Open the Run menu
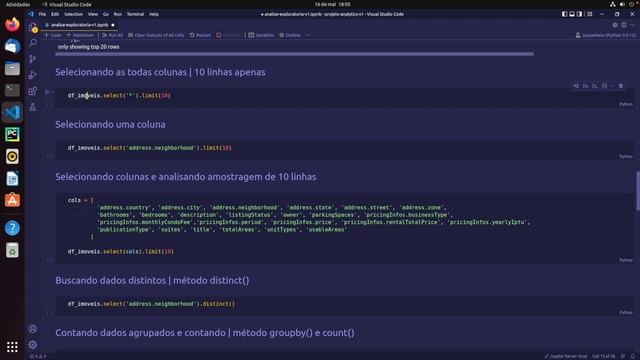Viewport: 640px width, 360px height. (x=118, y=14)
